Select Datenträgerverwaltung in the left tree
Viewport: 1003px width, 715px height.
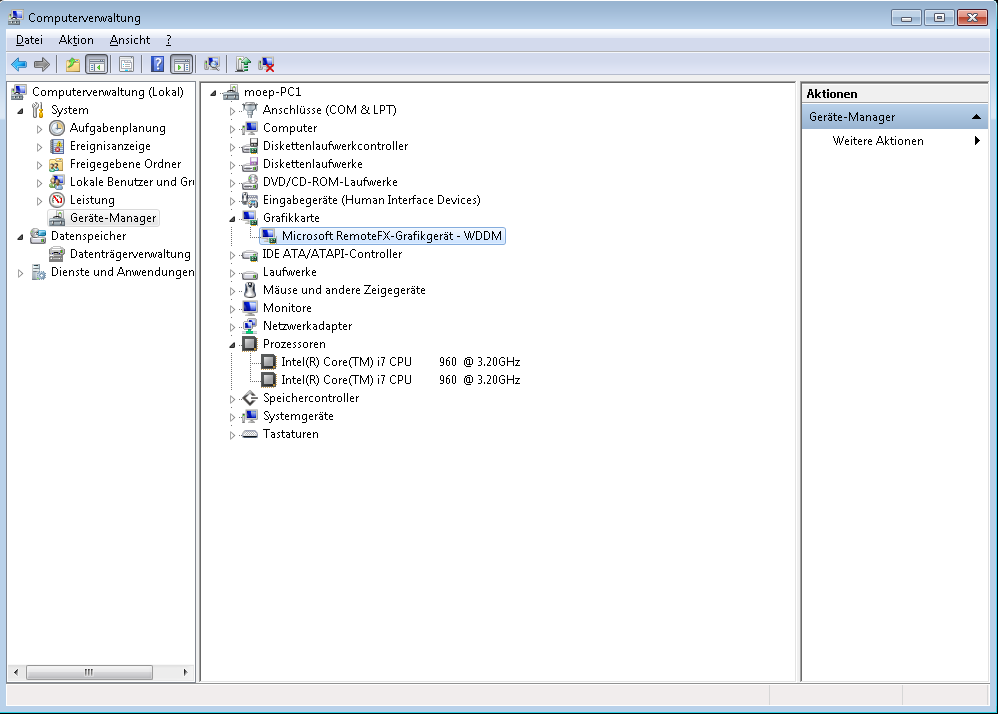click(x=130, y=254)
